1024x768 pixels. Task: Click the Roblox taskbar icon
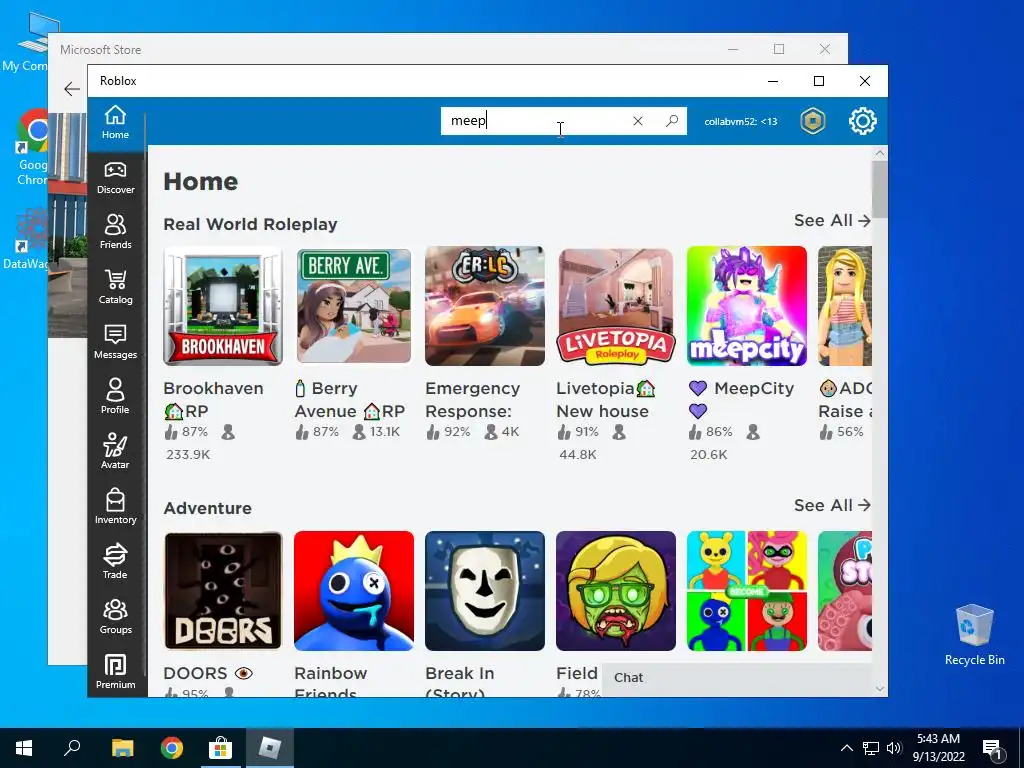point(270,748)
